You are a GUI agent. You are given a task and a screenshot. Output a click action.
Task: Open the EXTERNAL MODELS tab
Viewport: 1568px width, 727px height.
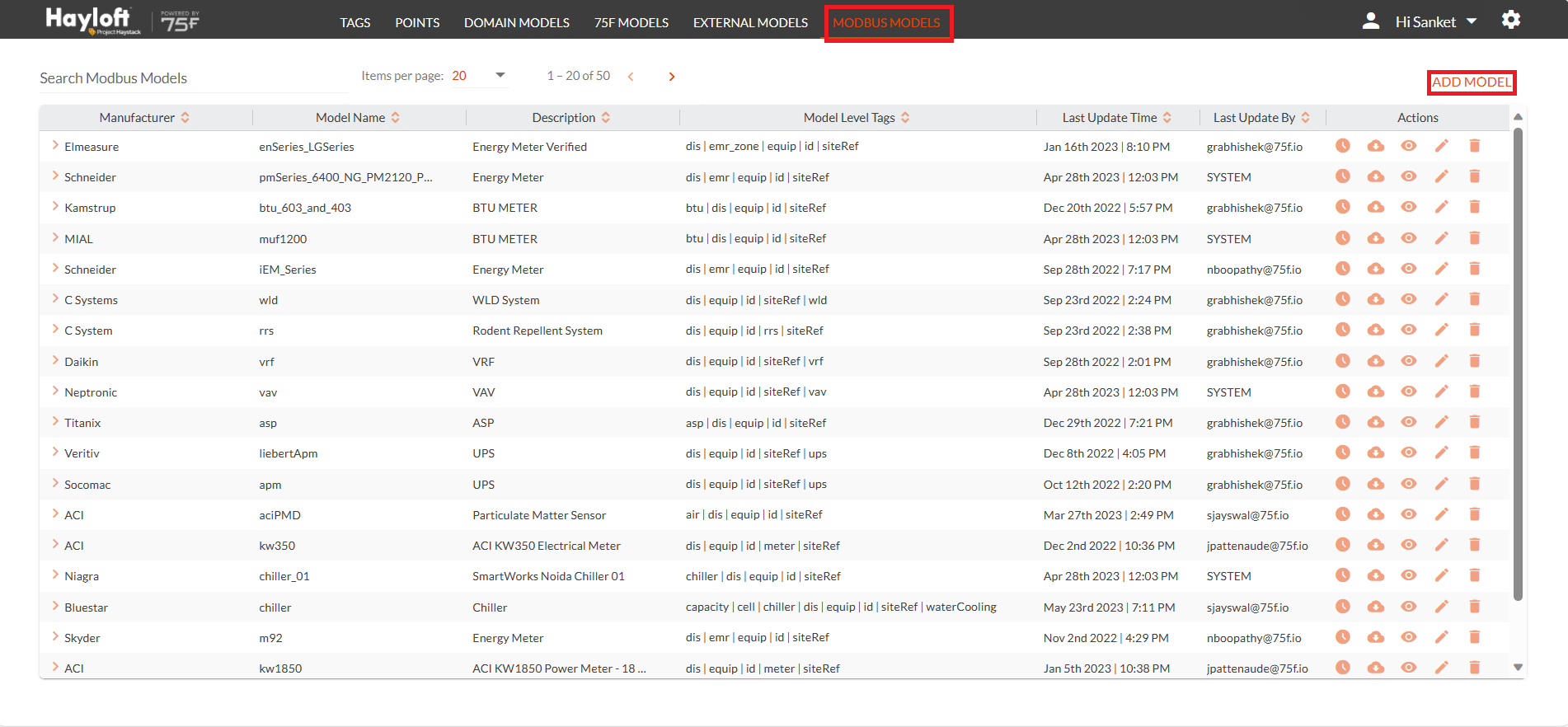[x=750, y=22]
